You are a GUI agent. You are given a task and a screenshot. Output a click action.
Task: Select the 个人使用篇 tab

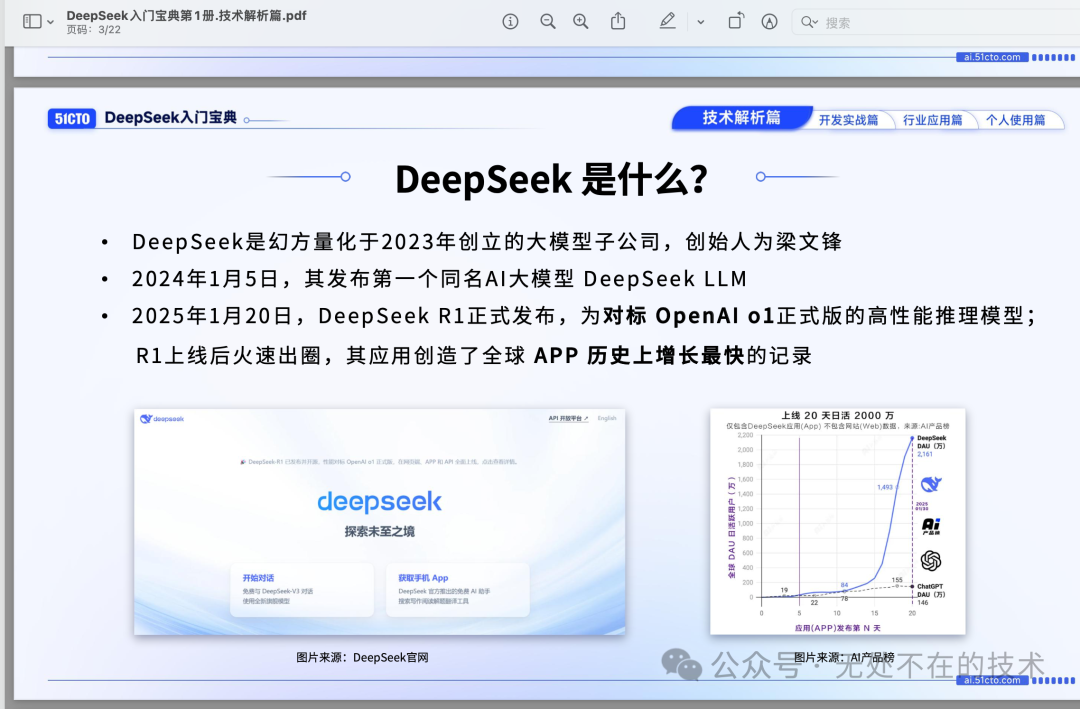pos(1015,120)
